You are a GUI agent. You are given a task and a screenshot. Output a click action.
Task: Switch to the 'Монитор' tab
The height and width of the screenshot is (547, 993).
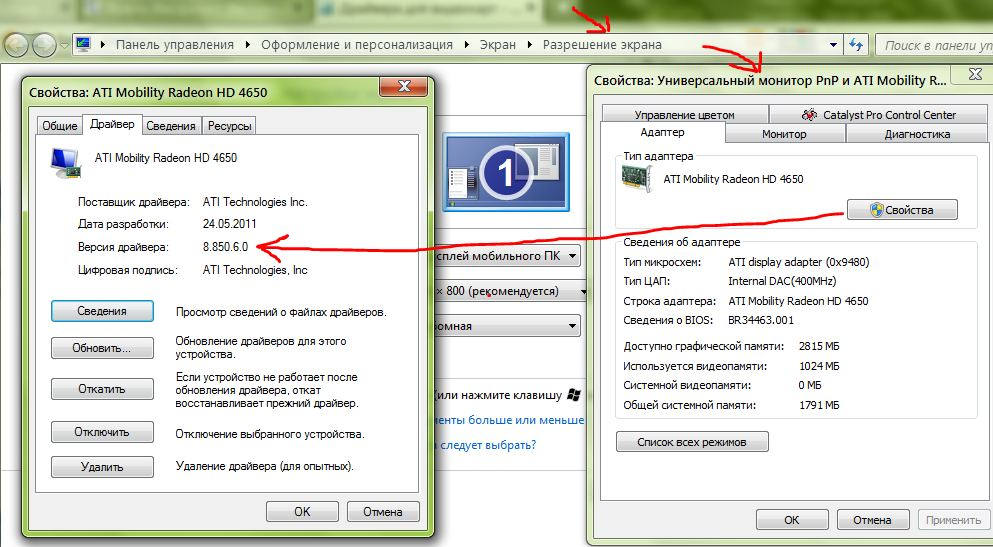click(784, 134)
